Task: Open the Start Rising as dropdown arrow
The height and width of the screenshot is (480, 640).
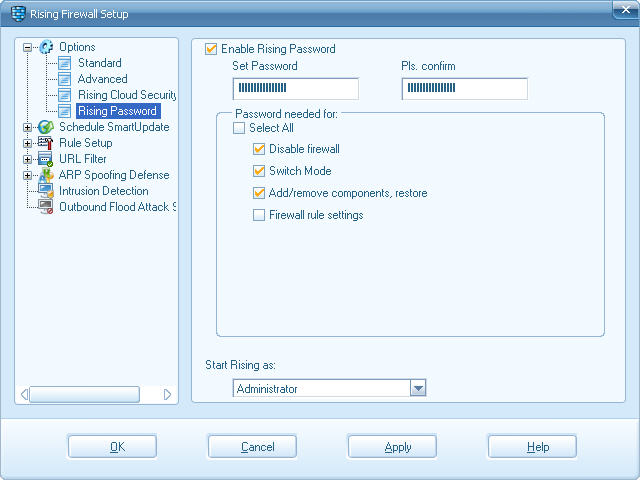Action: (x=418, y=388)
